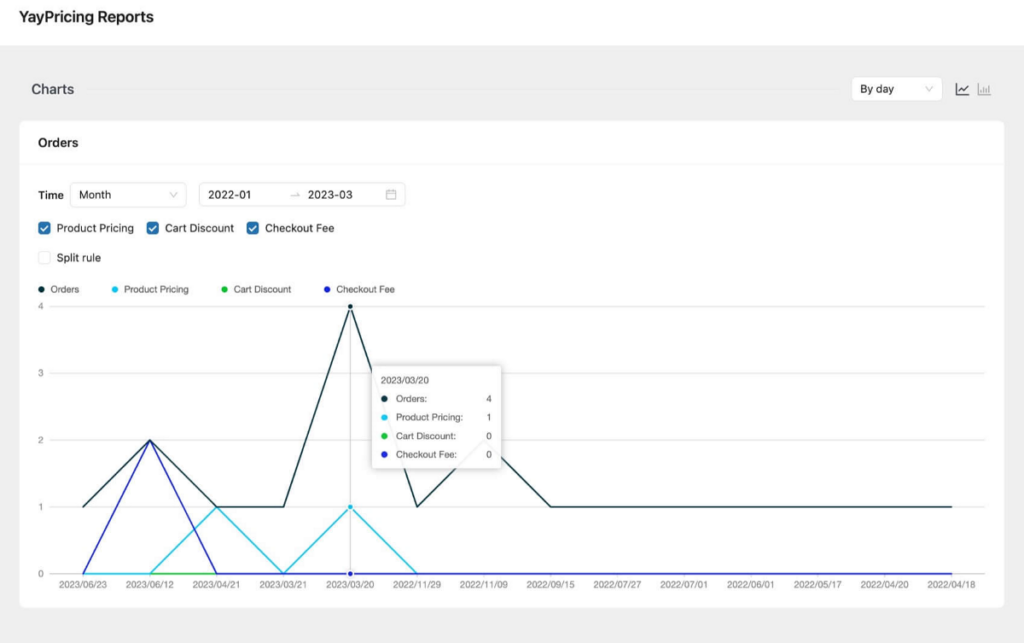Enable the Split rule checkbox
This screenshot has height=643, width=1024.
pos(44,257)
